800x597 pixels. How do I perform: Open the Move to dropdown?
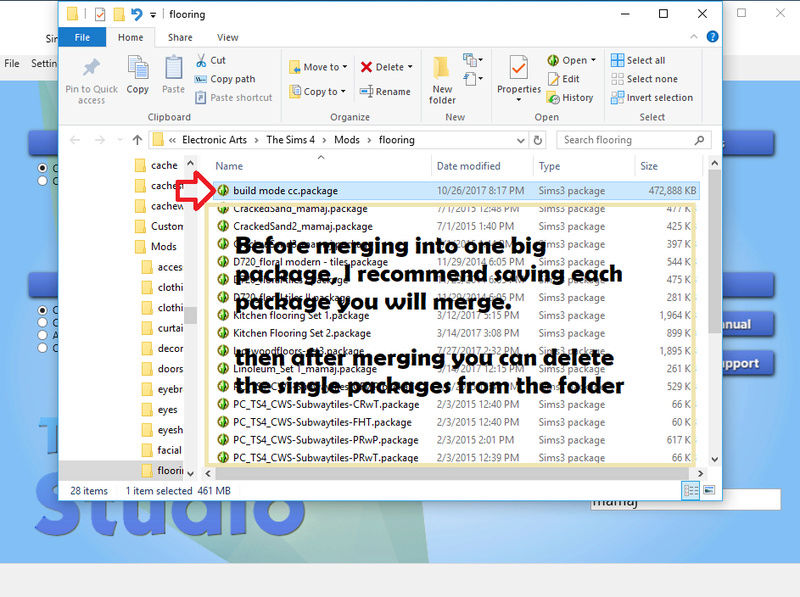click(318, 67)
